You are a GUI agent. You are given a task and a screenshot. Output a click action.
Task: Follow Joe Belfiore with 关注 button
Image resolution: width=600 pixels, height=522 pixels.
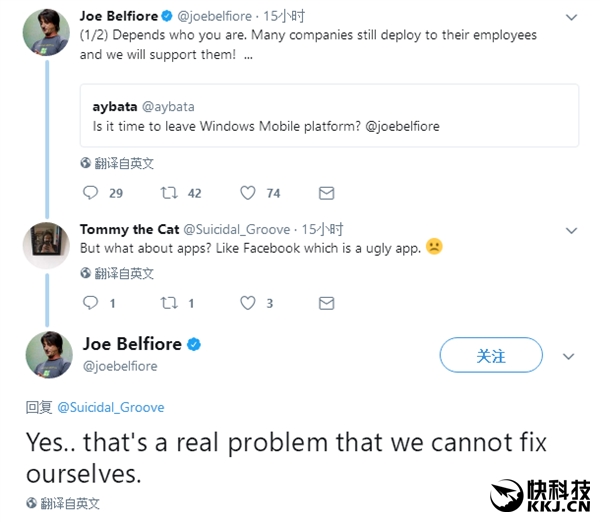(491, 356)
